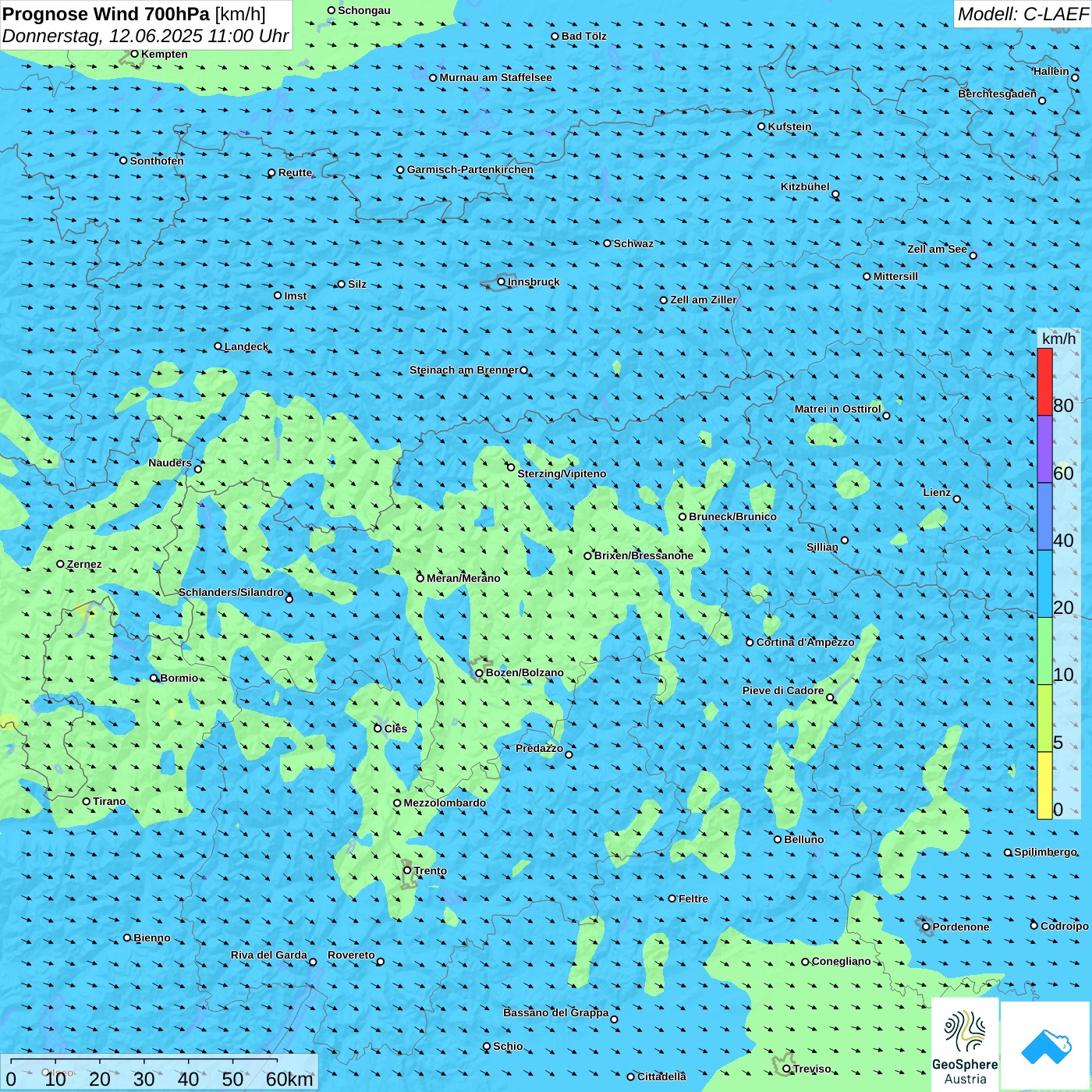Click the Kempten location marker

(135, 54)
